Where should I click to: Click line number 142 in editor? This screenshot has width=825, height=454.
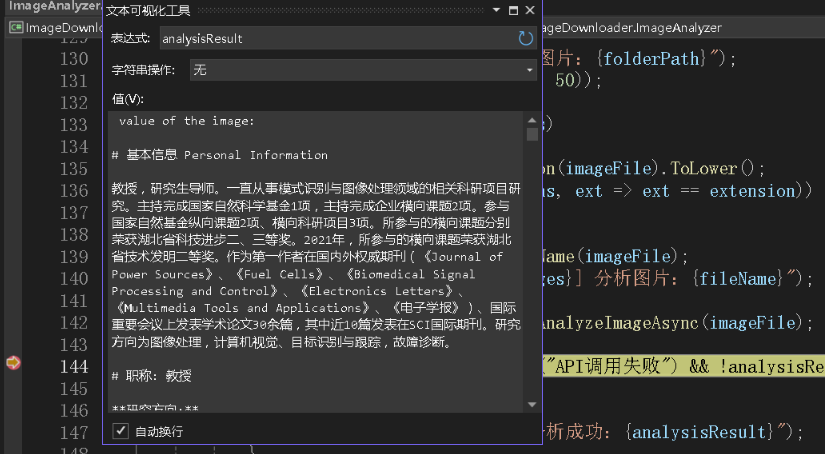point(74,322)
